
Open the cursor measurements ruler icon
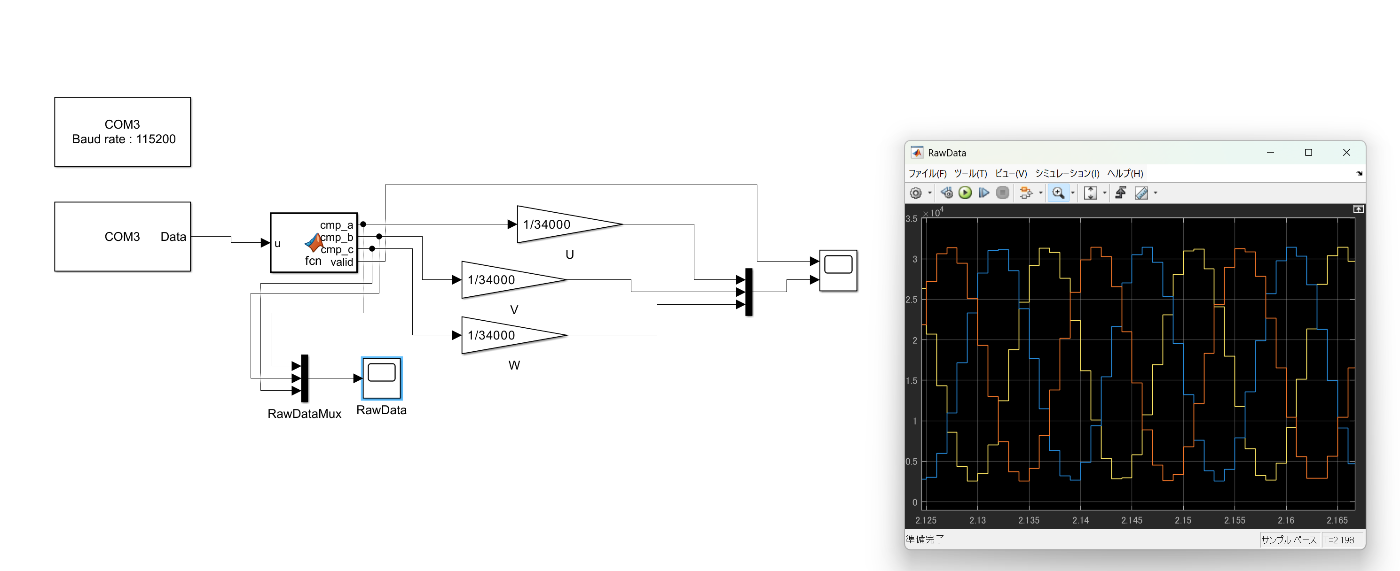click(1141, 192)
